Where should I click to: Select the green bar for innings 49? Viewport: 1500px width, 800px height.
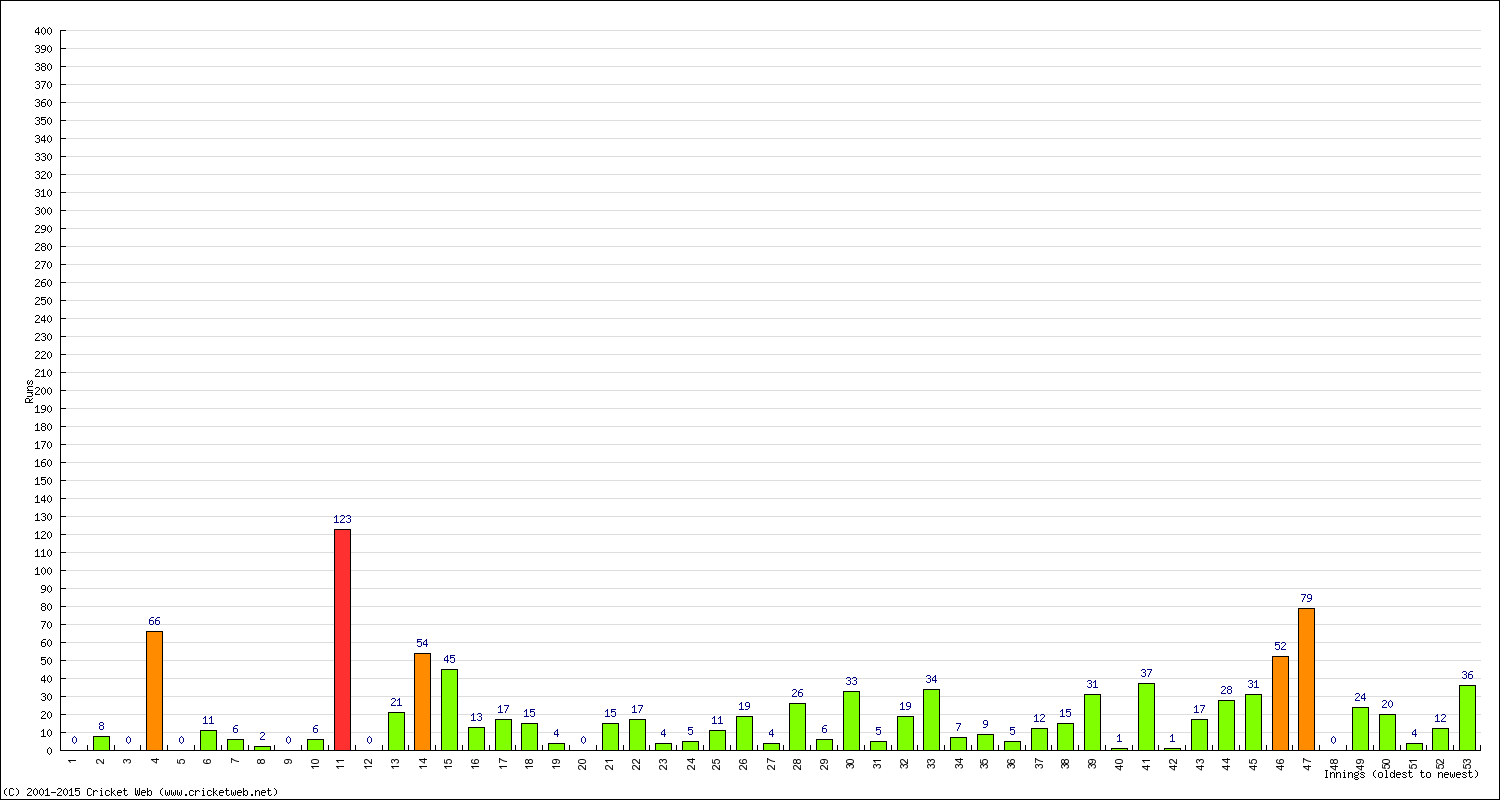point(1360,728)
